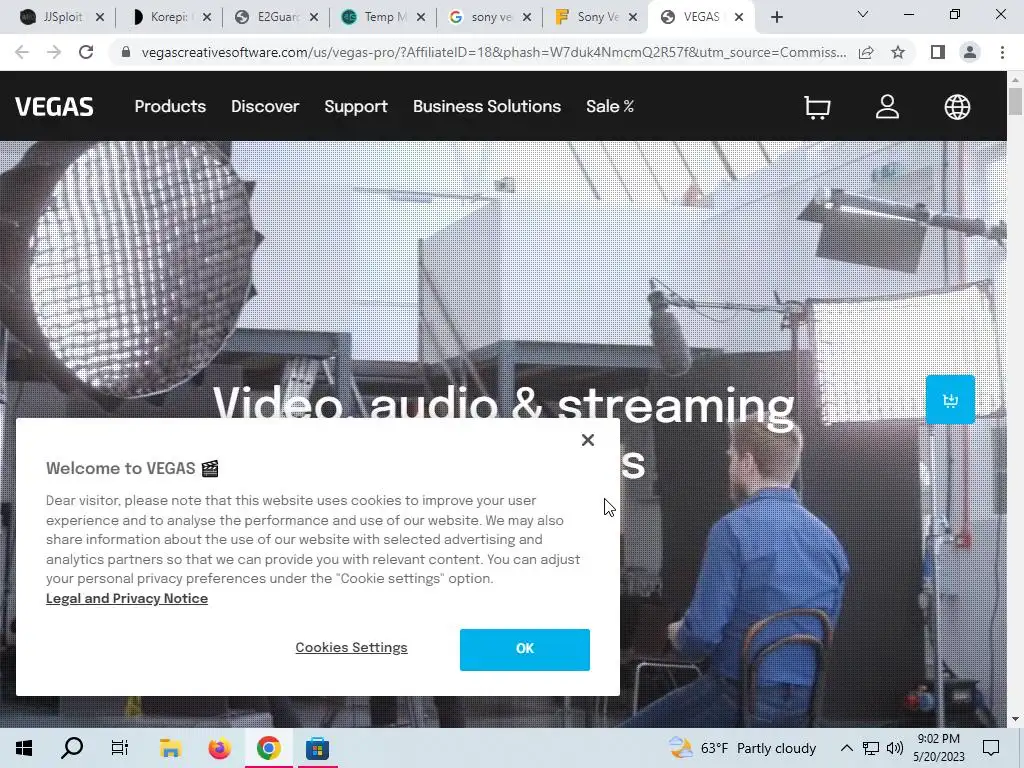The width and height of the screenshot is (1024, 768).
Task: Close the Temp Mail tab
Action: [x=421, y=17]
